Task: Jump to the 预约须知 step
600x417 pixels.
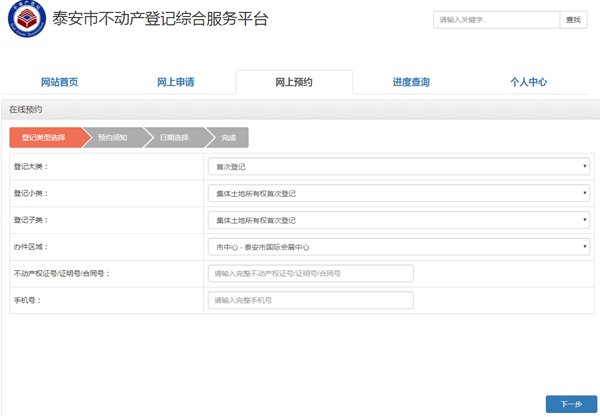Action: click(112, 137)
